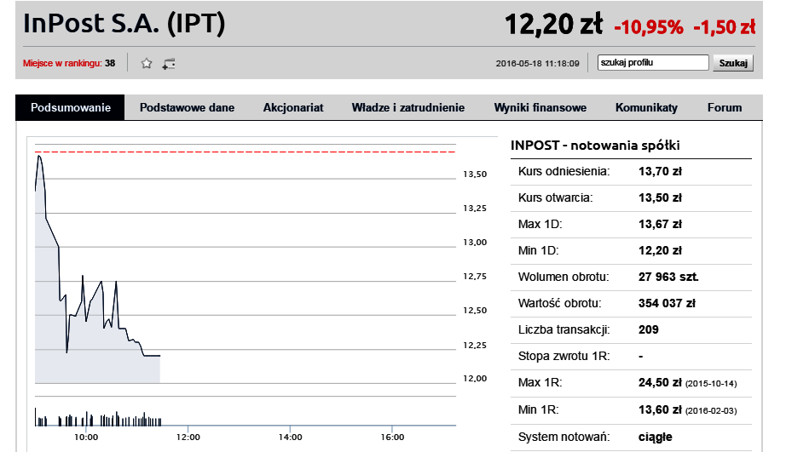Click the timestamp 2016-05-18 11:18:09
Screen dimensions: 786x452
(x=537, y=64)
